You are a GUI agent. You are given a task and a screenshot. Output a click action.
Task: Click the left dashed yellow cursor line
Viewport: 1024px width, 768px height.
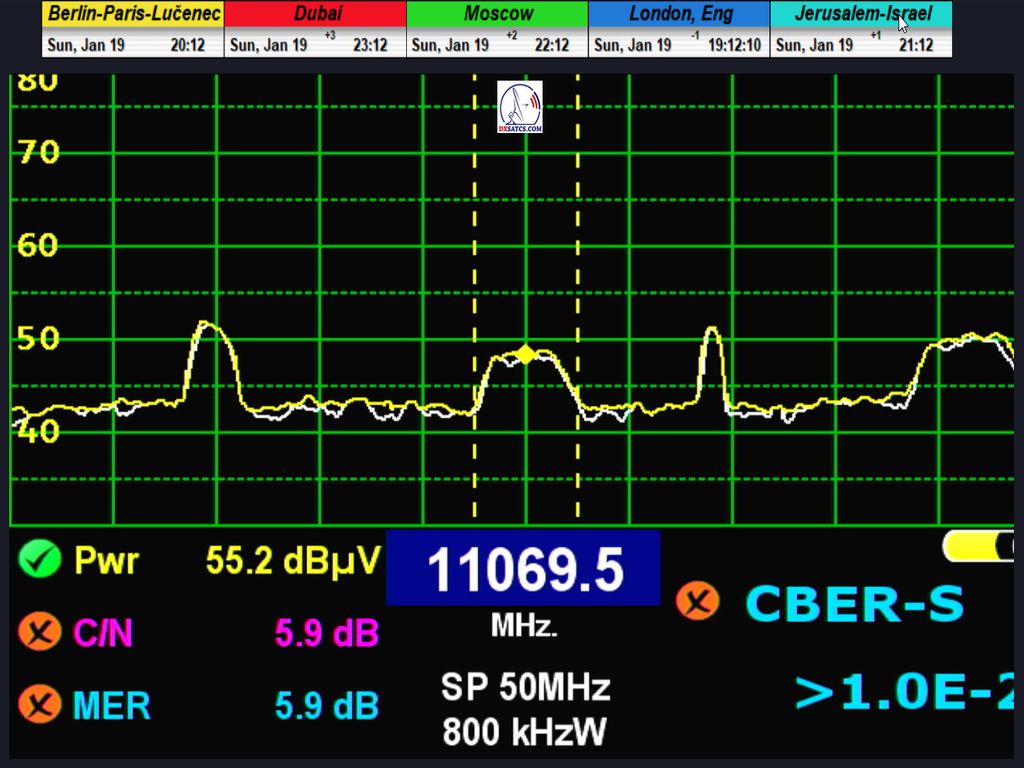[474, 250]
